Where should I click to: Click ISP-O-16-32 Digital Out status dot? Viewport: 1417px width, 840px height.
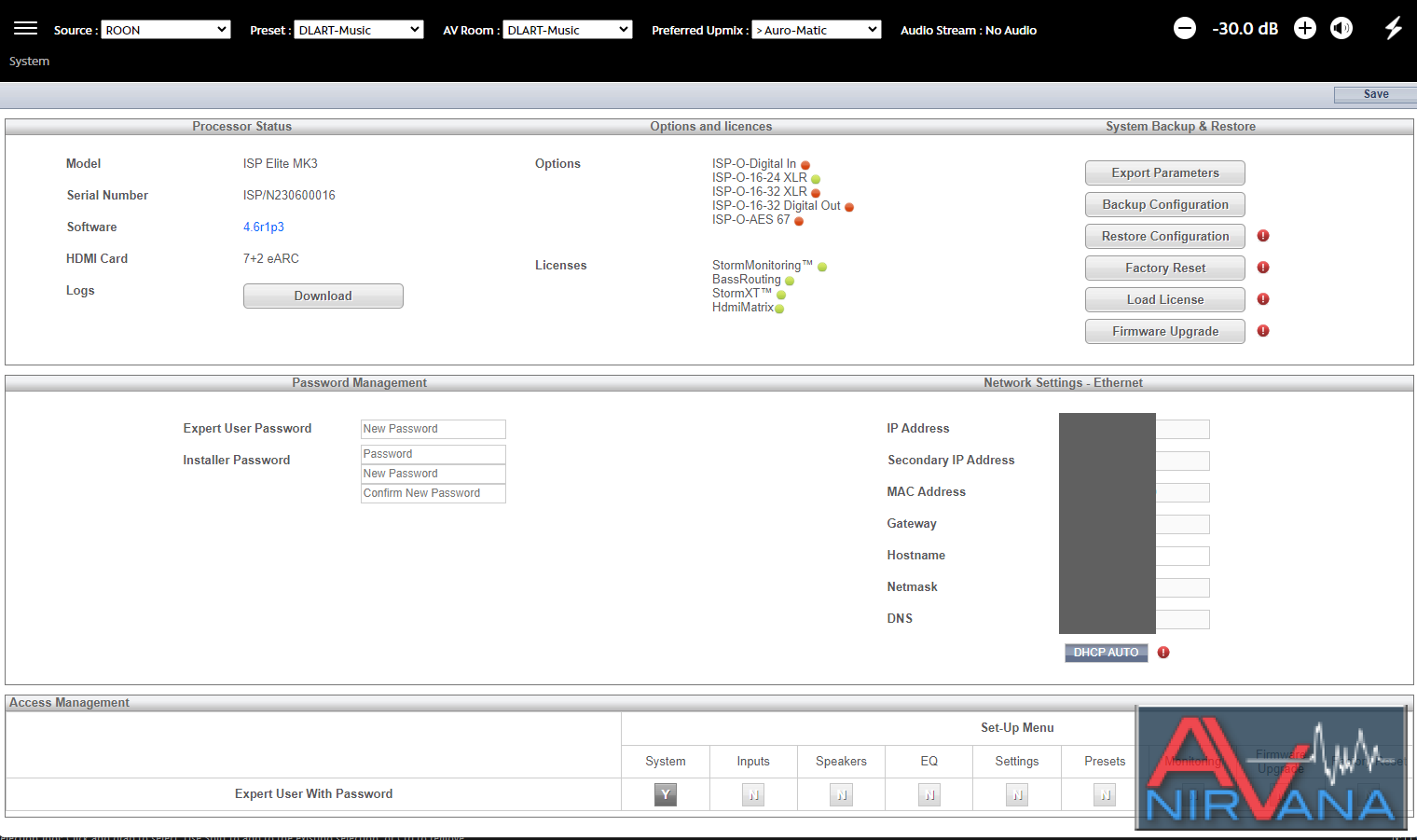[849, 207]
